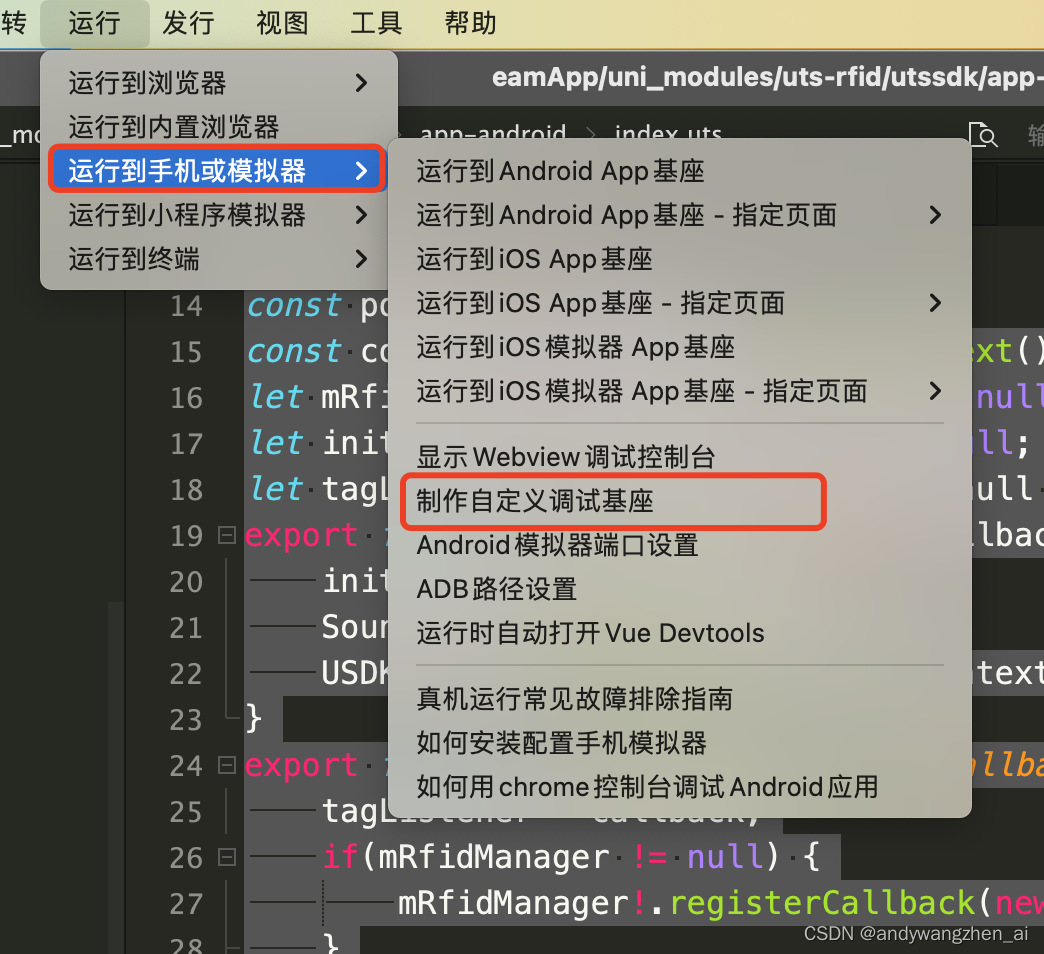Open the 运行 menu in menu bar
The height and width of the screenshot is (954, 1044).
(95, 23)
